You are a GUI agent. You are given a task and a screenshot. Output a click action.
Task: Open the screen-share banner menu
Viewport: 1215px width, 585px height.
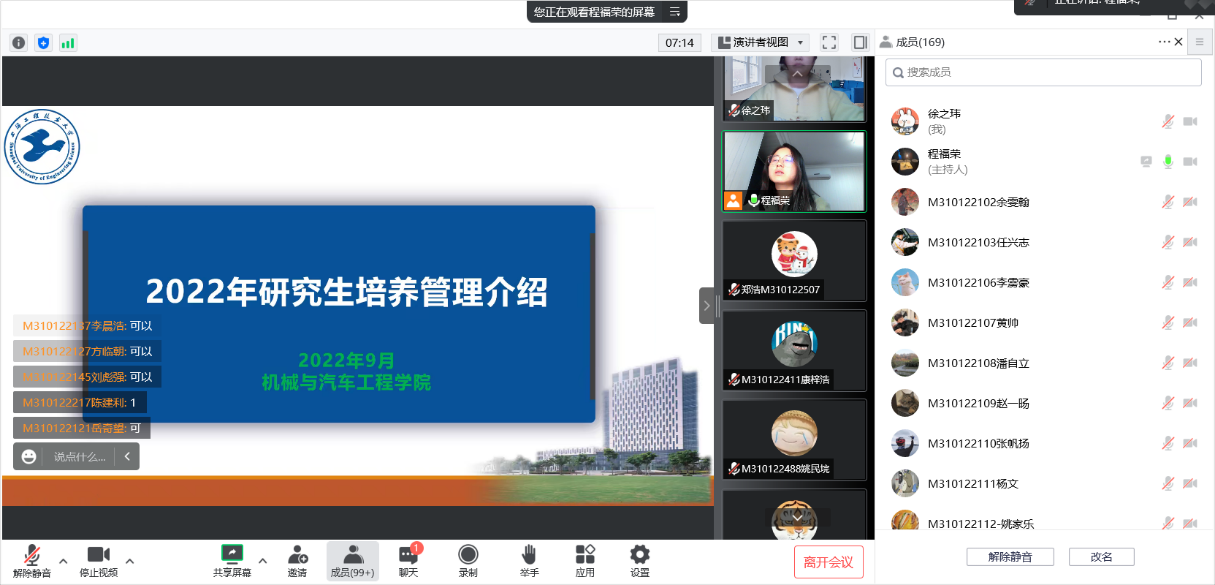click(675, 11)
